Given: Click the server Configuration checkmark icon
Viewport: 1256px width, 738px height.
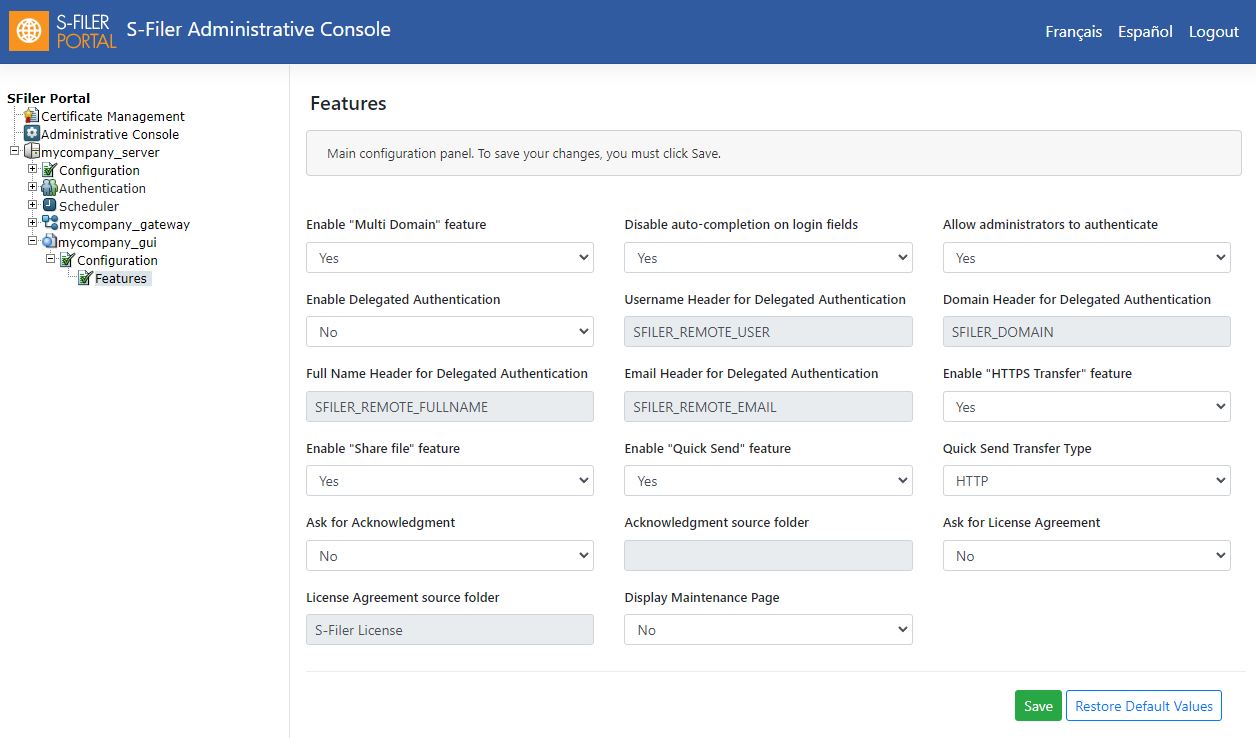Looking at the screenshot, I should click(50, 170).
